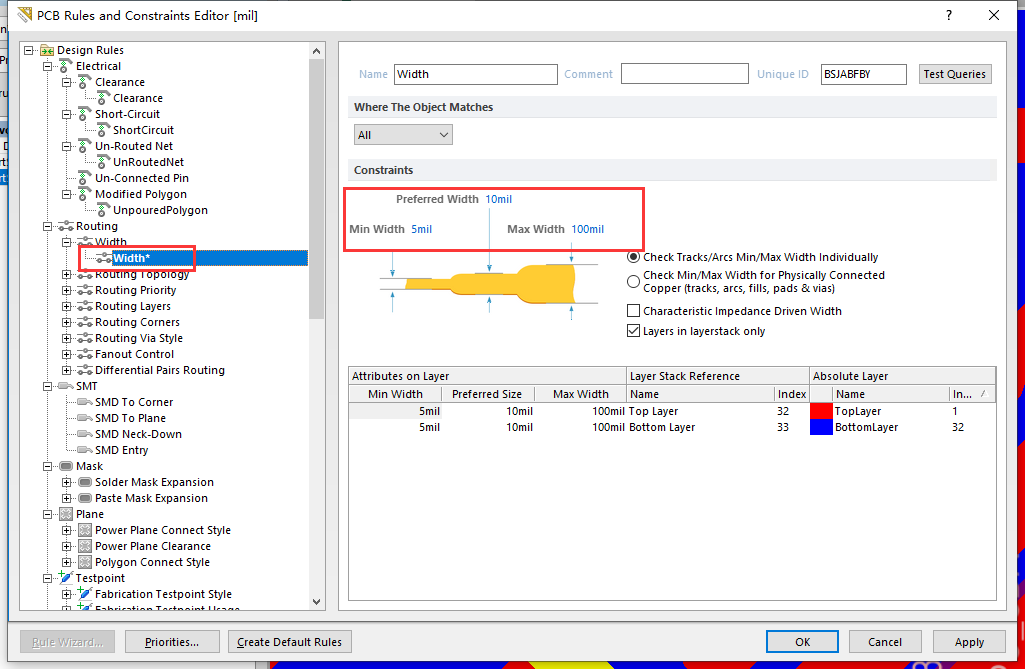The height and width of the screenshot is (669, 1025).
Task: Expand the Routing Priority node
Action: (x=67, y=290)
